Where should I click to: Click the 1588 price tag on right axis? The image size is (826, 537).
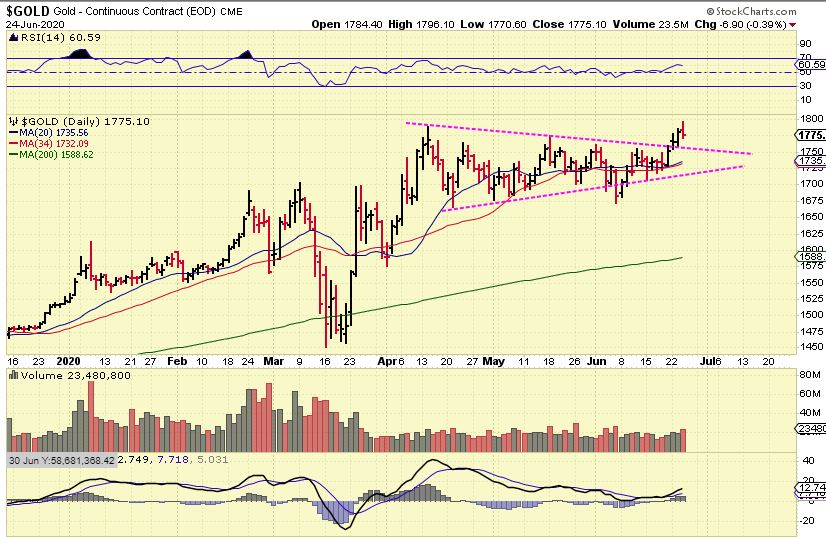tap(811, 257)
